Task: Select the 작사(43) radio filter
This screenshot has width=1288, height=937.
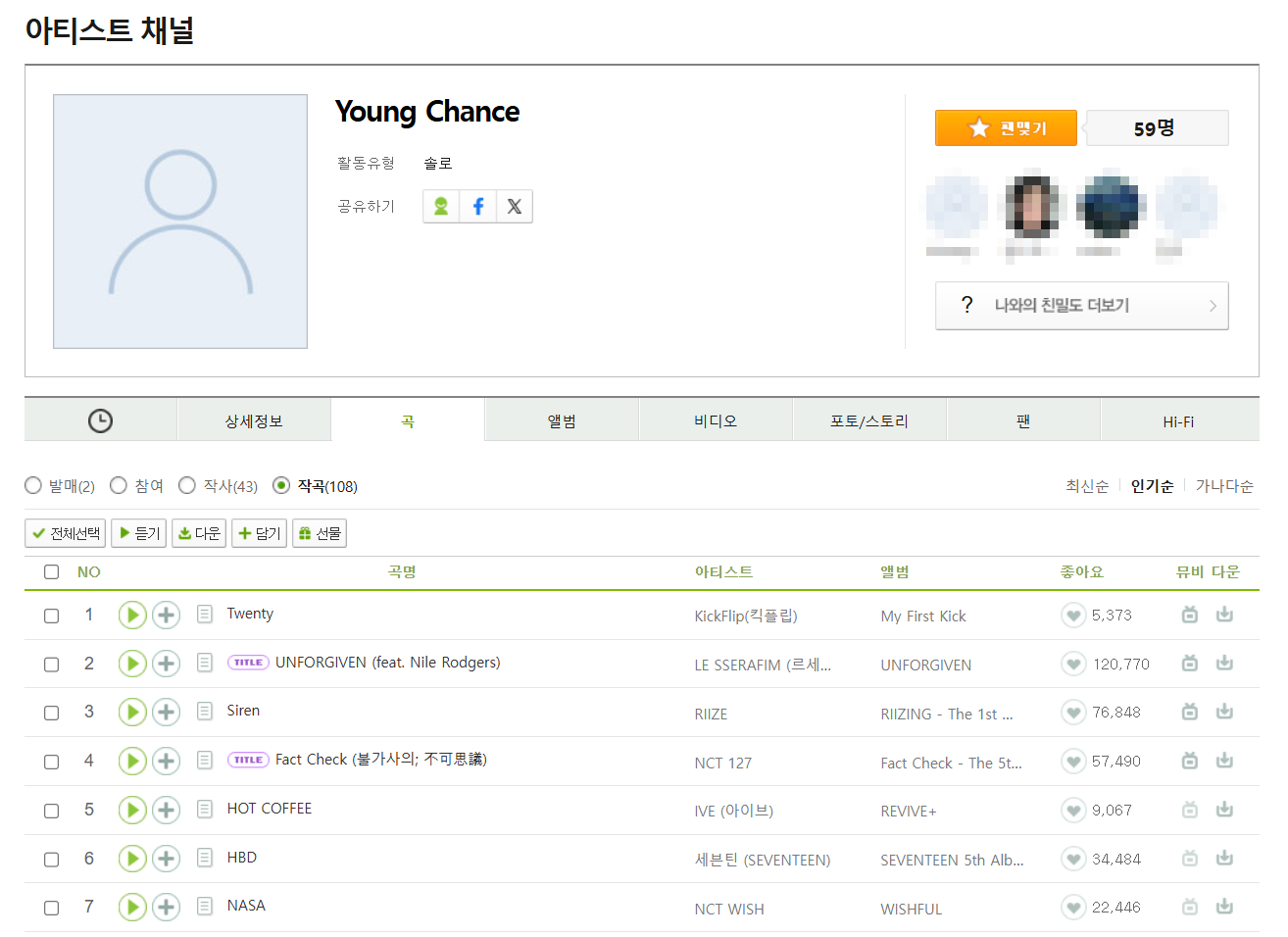Action: (x=187, y=485)
